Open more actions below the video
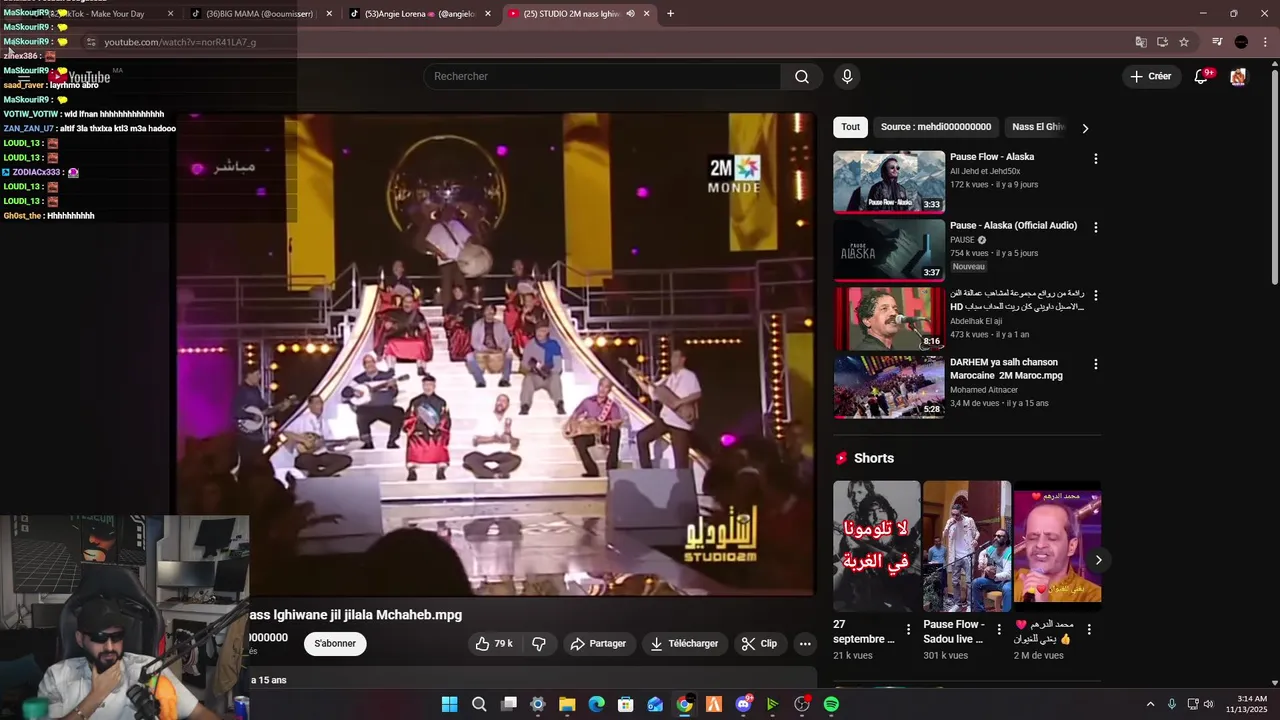1280x720 pixels. point(805,644)
